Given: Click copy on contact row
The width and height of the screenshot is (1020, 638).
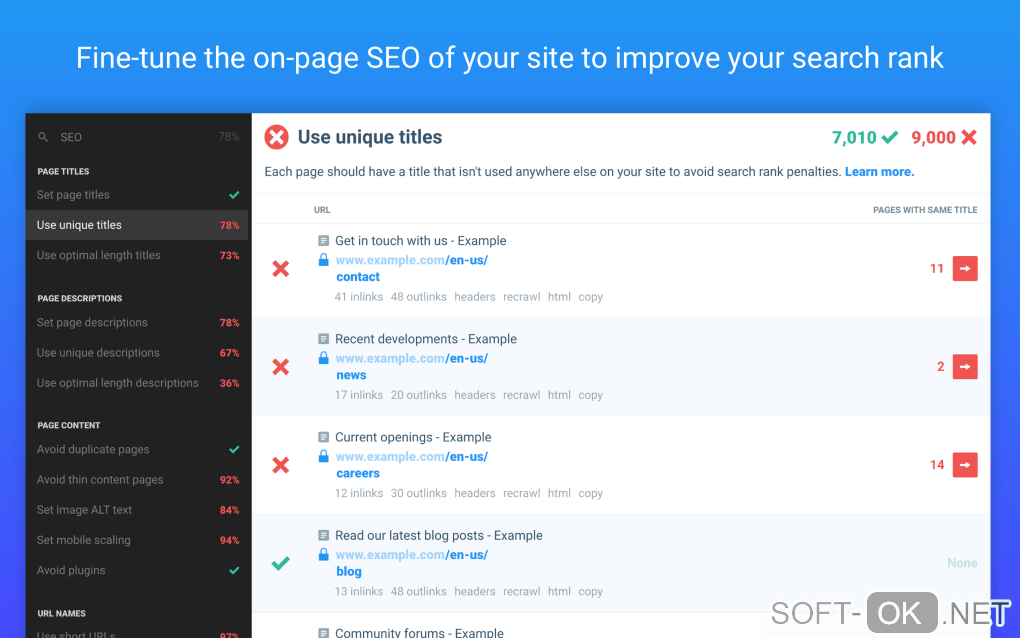Looking at the screenshot, I should 591,297.
